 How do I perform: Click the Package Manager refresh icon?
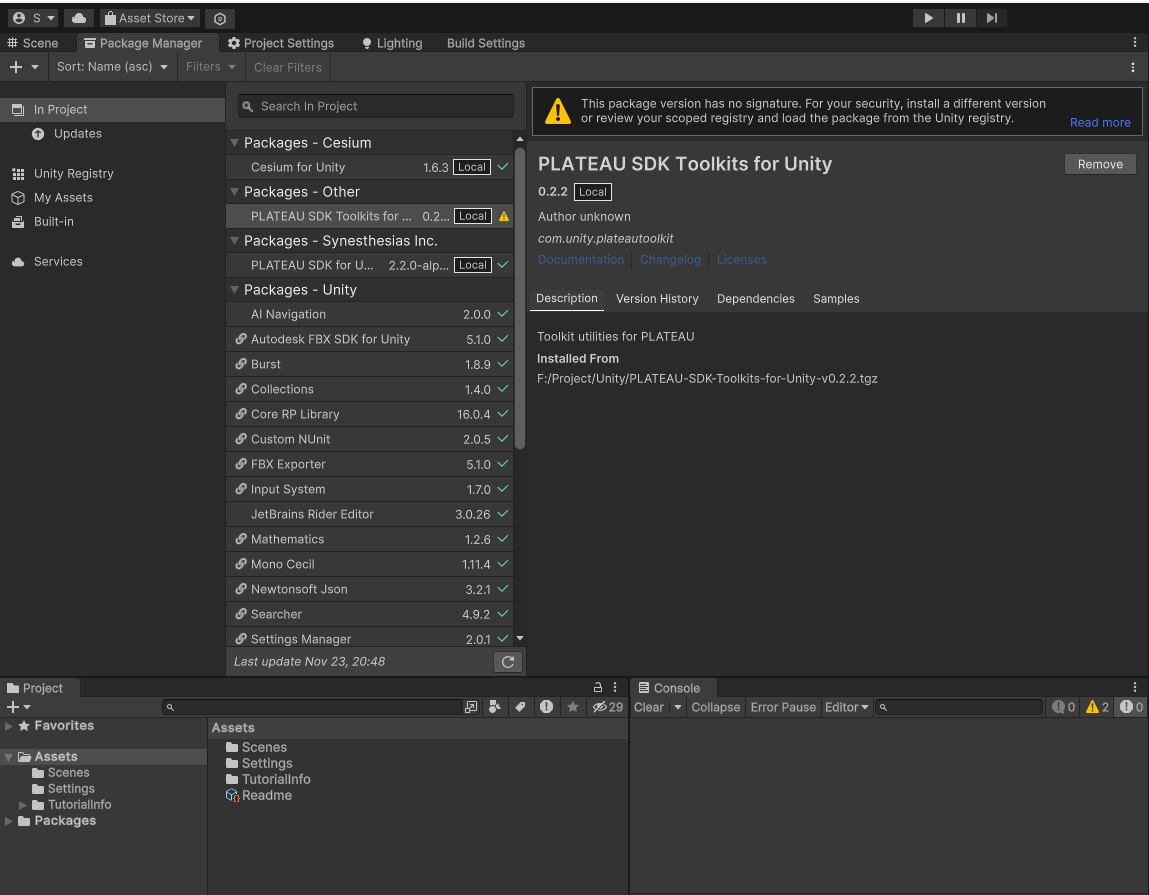(507, 661)
